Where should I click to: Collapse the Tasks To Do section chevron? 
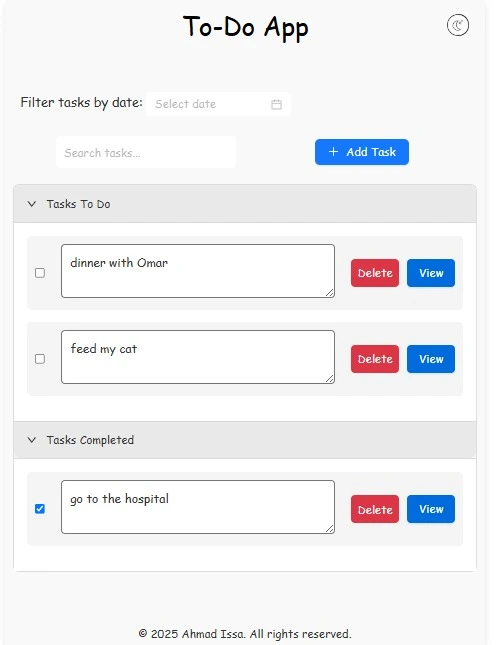32,204
